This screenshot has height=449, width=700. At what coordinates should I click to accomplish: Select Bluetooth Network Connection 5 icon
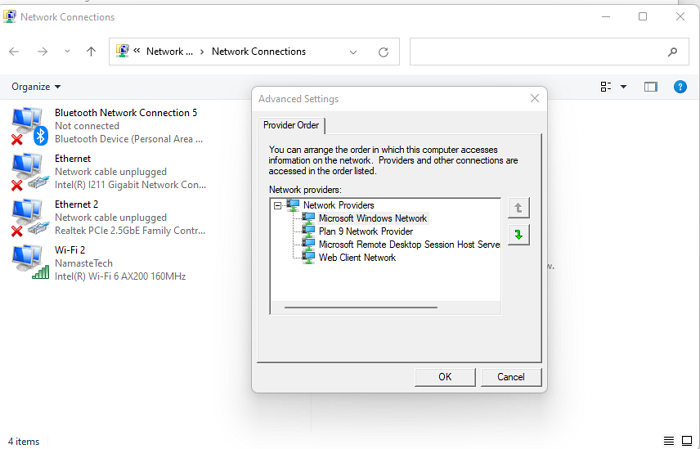tap(29, 126)
